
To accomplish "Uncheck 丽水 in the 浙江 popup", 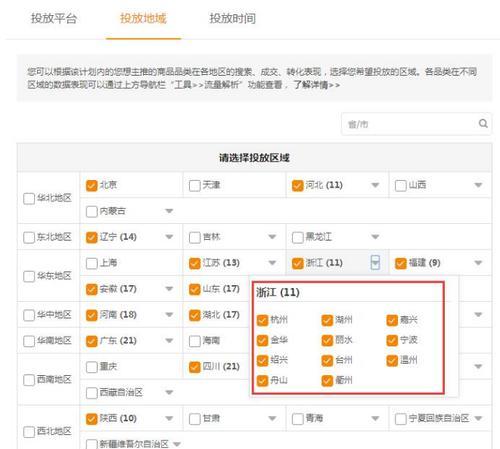I will 327,340.
